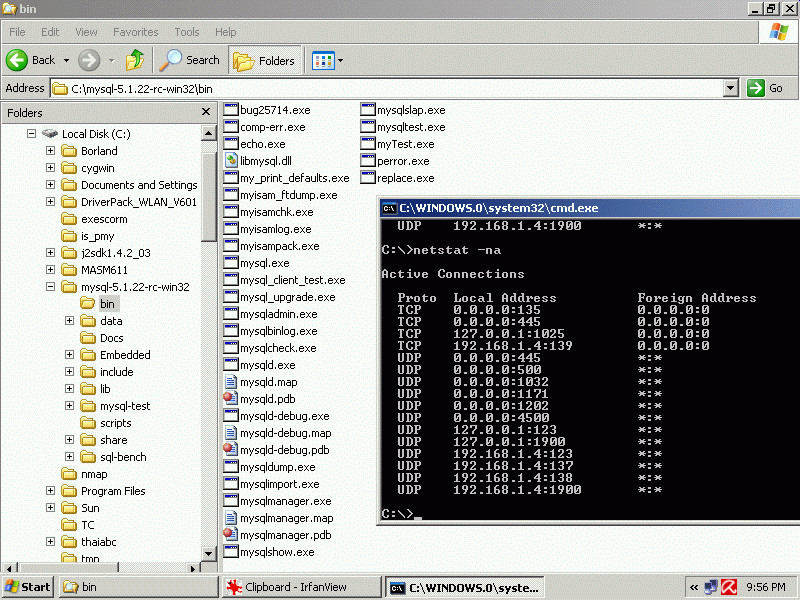Click the Folders pane scroll-down arrow
This screenshot has height=600, width=800.
pyautogui.click(x=208, y=553)
